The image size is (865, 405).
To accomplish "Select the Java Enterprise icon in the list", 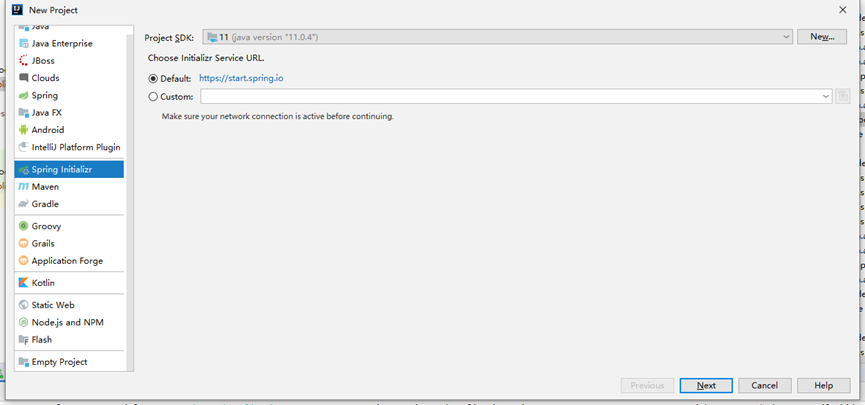I will 23,44.
